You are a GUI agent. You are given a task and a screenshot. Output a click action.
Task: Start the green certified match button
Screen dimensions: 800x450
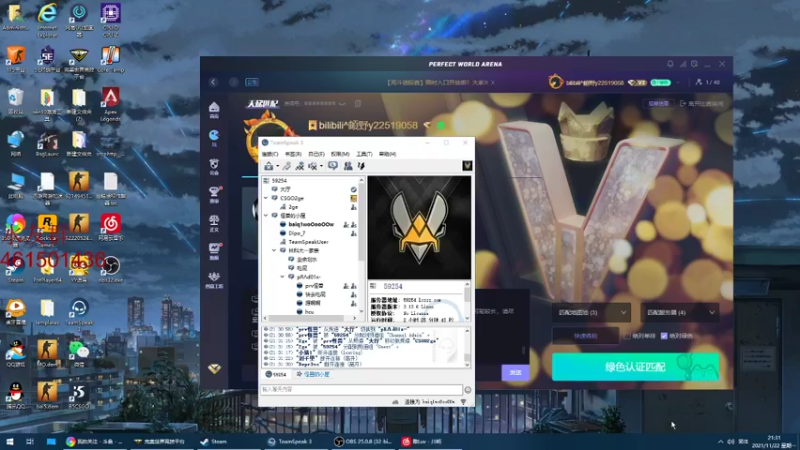(635, 367)
